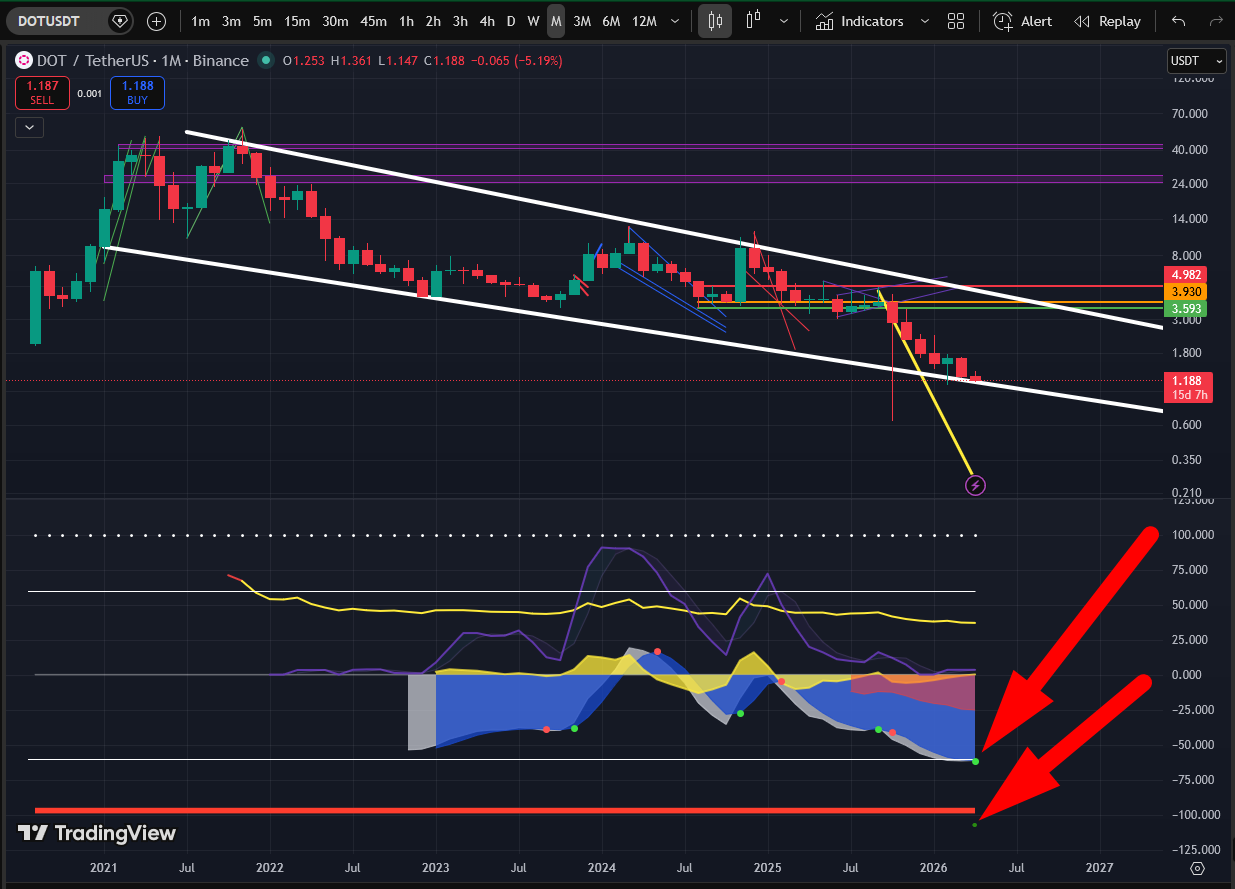Screen dimensions: 1235x889
Task: Expand the chart type dropdown arrow
Action: (784, 21)
